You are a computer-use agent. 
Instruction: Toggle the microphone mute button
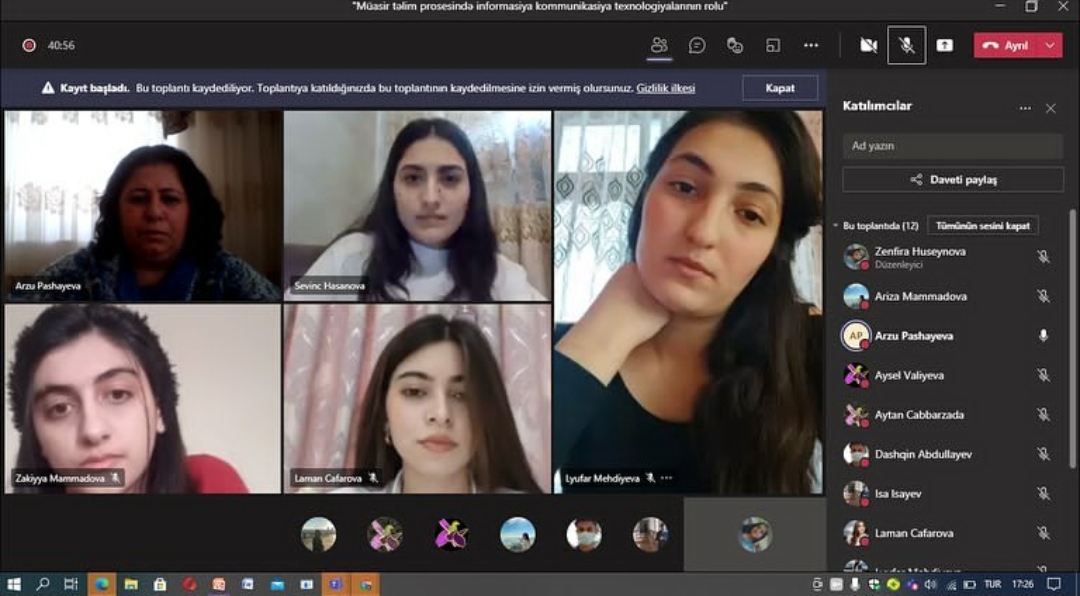(906, 45)
